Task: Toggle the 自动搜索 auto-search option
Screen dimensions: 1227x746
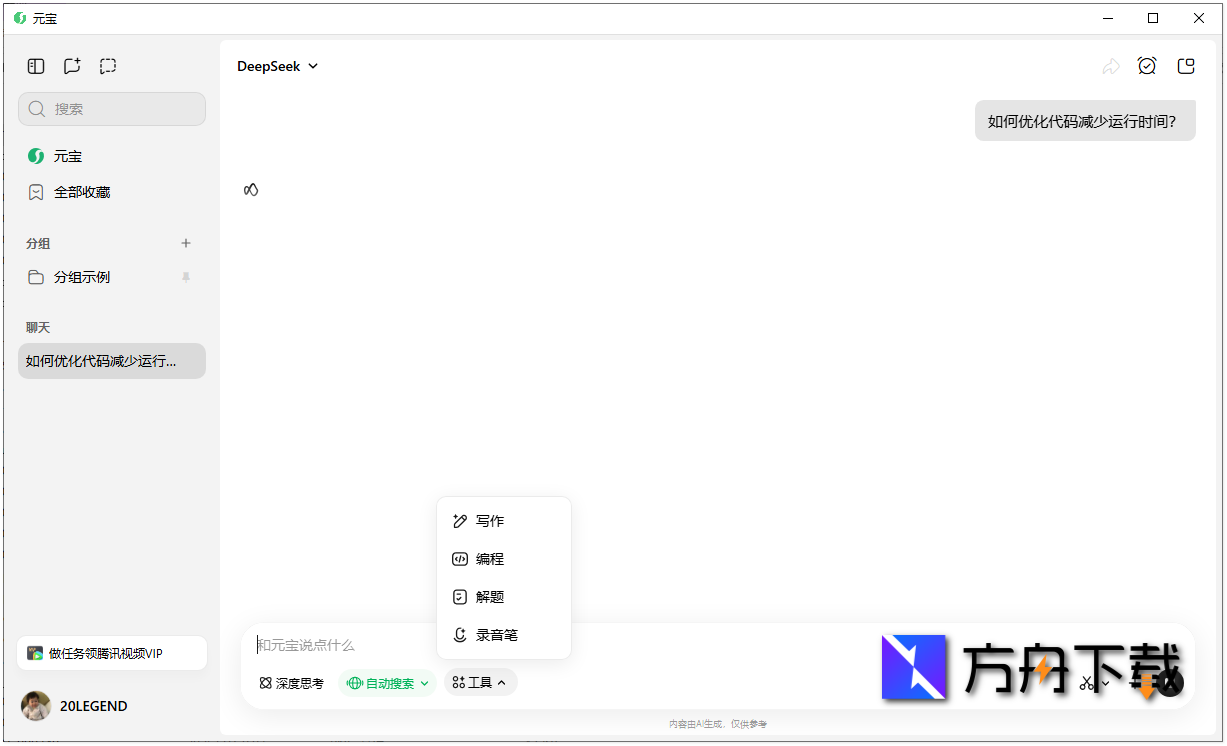Action: point(387,682)
